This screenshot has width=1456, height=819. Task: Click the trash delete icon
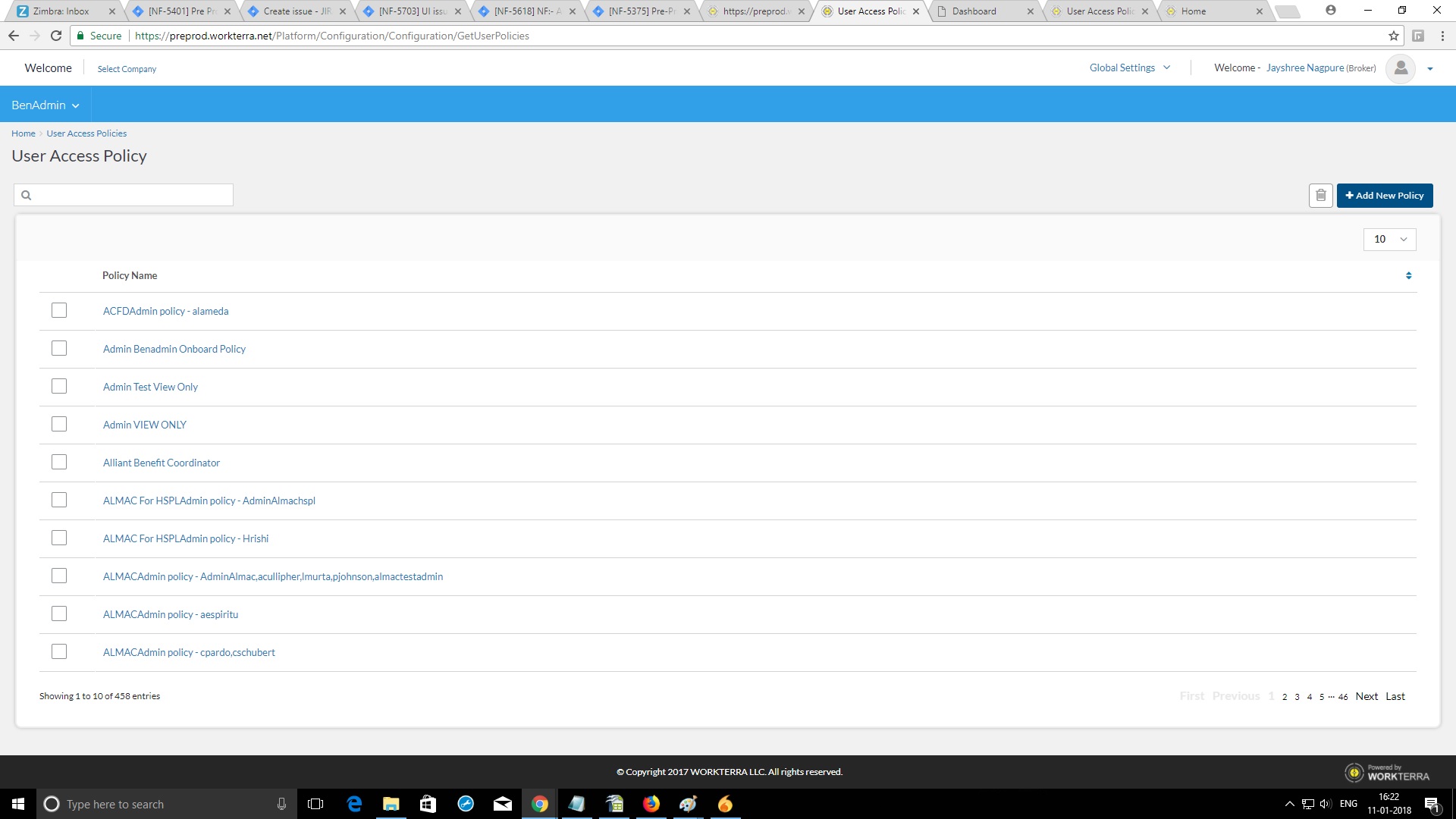point(1320,196)
